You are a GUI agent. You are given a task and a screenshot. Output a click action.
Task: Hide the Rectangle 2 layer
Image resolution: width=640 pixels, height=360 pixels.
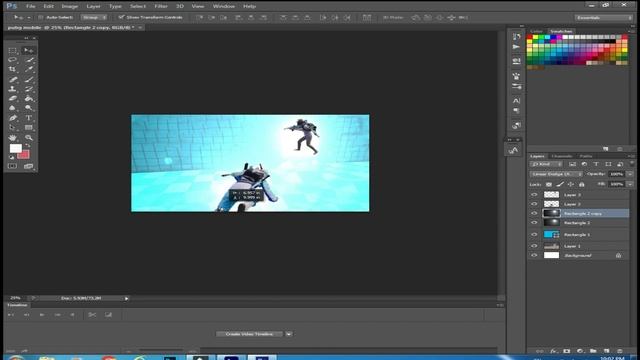tap(534, 222)
